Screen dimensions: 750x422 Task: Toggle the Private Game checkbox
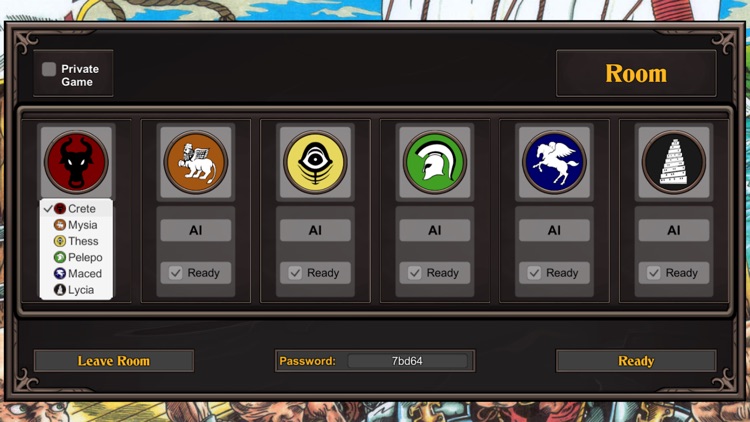click(x=49, y=69)
